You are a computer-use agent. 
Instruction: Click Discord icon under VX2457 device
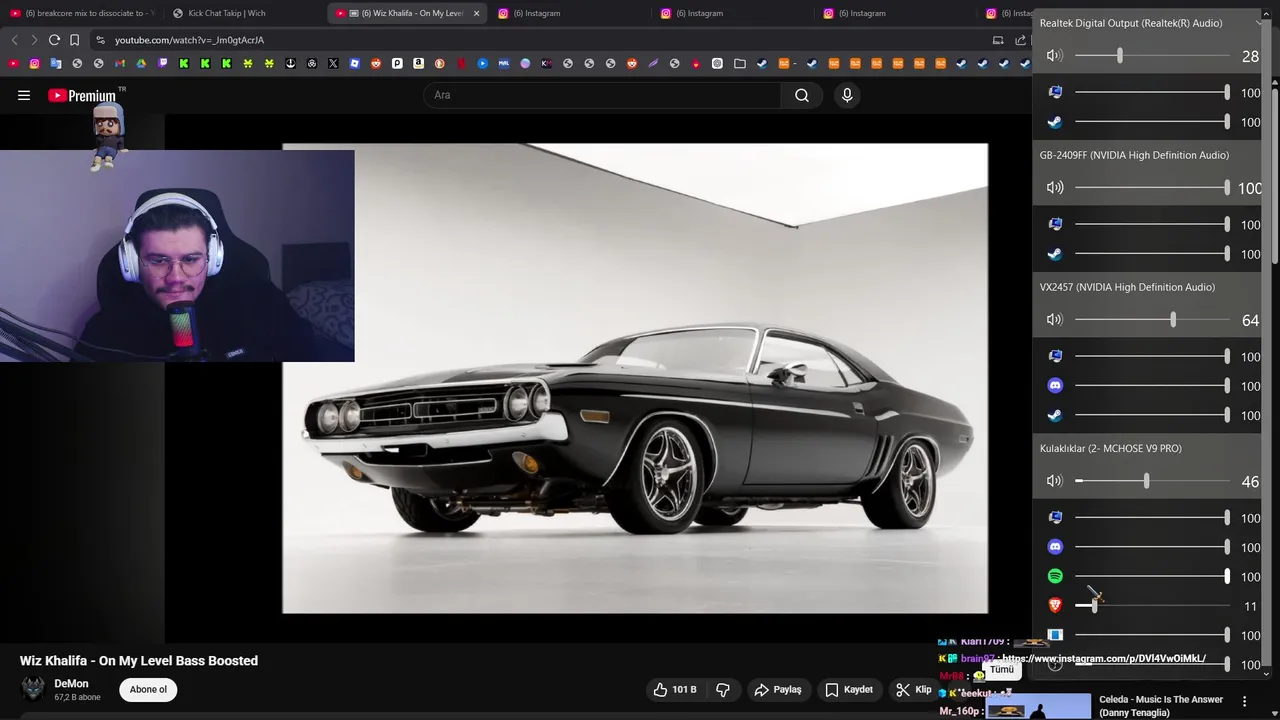[1055, 386]
